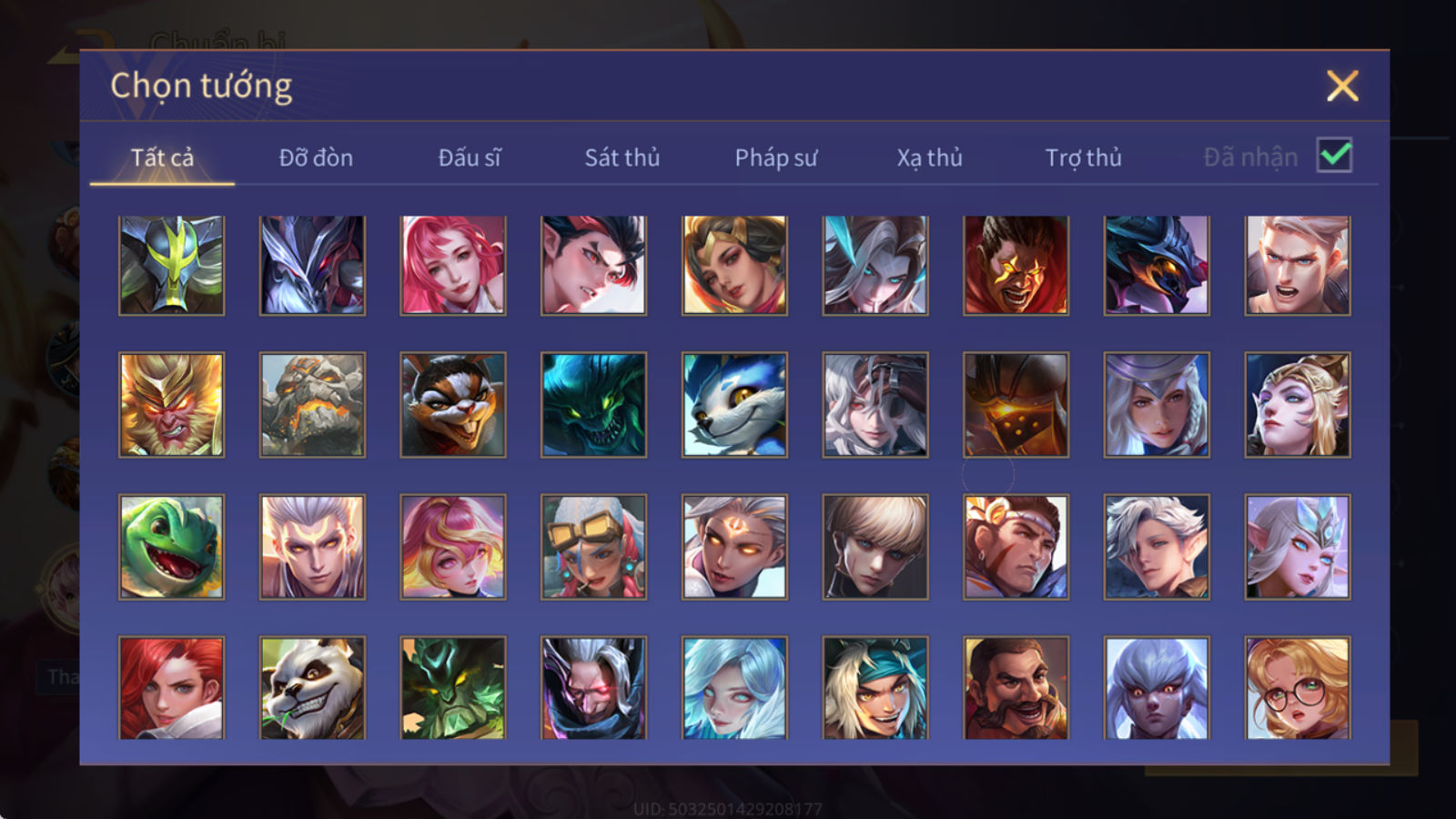The height and width of the screenshot is (819, 1456).
Task: Choose the green-helmeted masked hero portrait
Action: 171,266
